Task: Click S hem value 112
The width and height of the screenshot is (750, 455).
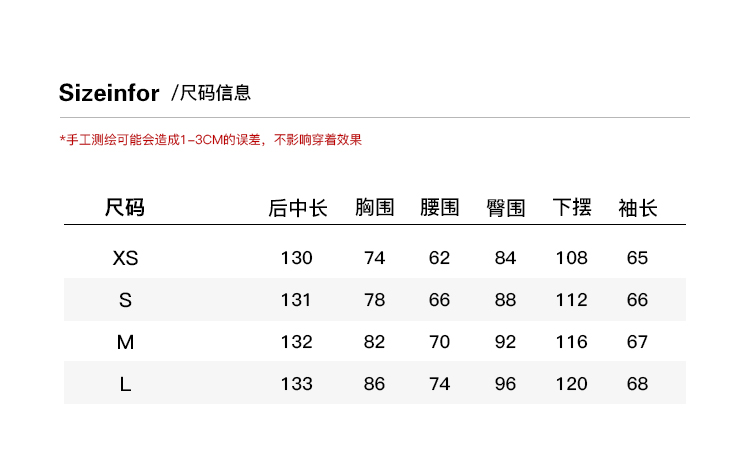Action: pos(572,300)
